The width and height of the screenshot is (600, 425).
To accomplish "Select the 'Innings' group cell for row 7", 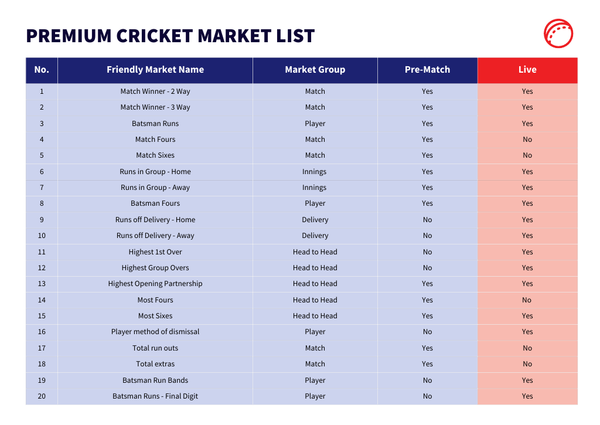I will pyautogui.click(x=315, y=187).
